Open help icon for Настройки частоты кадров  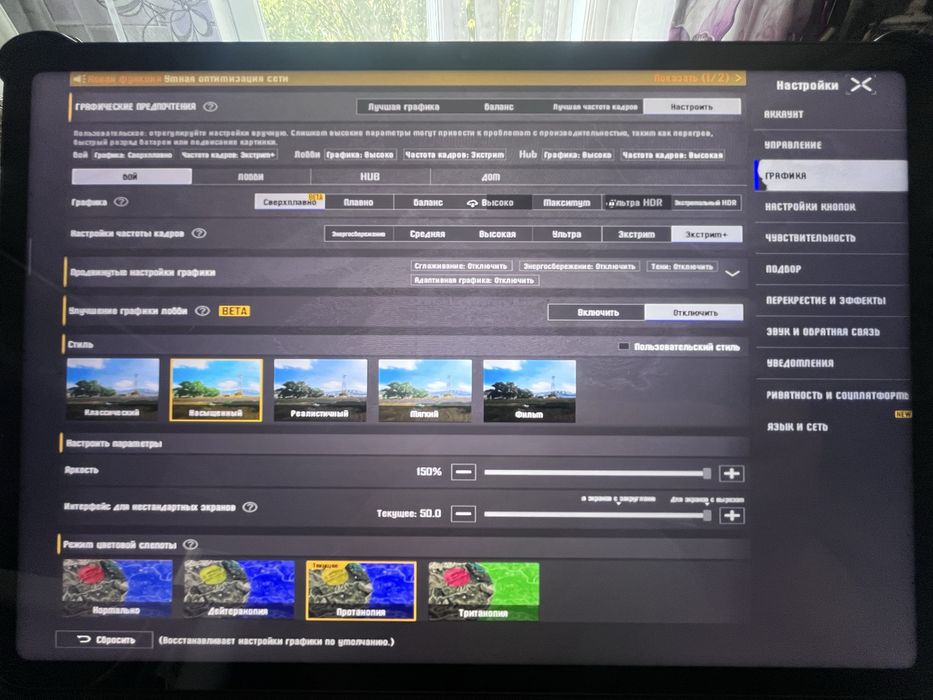(x=199, y=233)
